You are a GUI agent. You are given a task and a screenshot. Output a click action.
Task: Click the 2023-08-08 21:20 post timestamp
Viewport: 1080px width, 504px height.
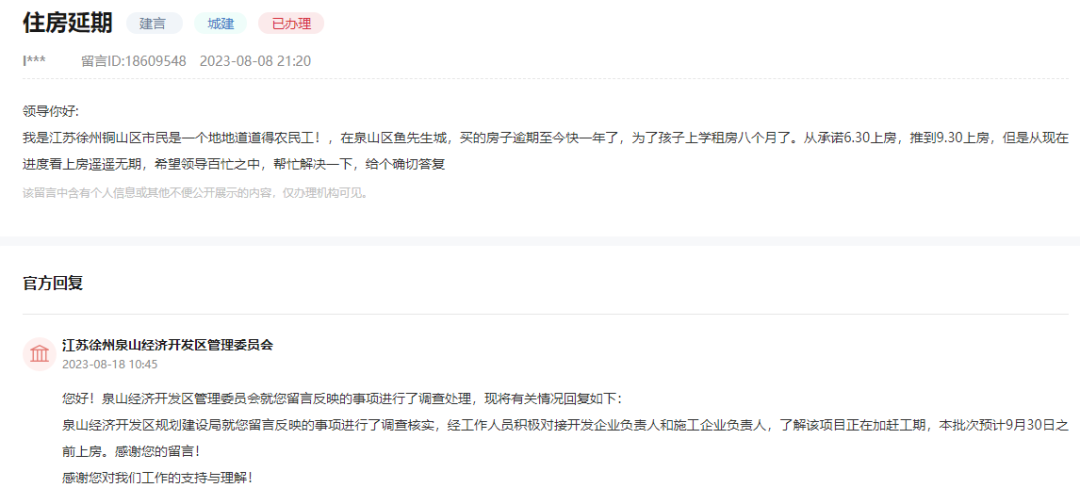(x=255, y=61)
